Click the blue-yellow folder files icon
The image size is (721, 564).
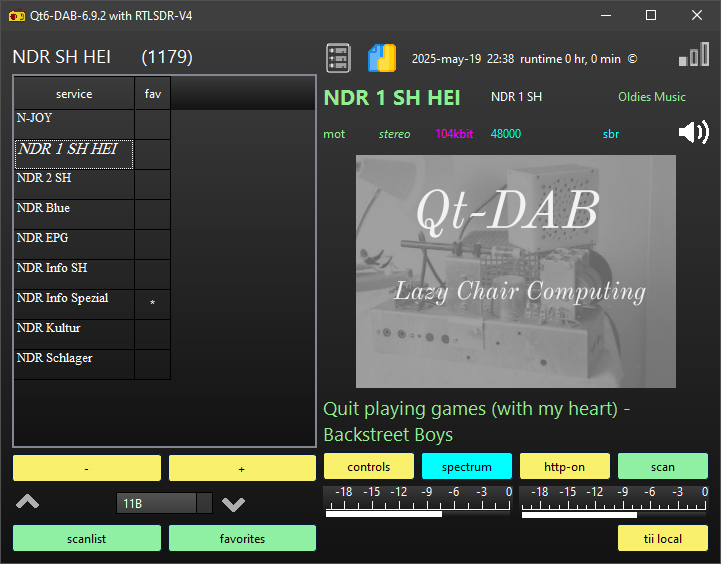tap(382, 58)
